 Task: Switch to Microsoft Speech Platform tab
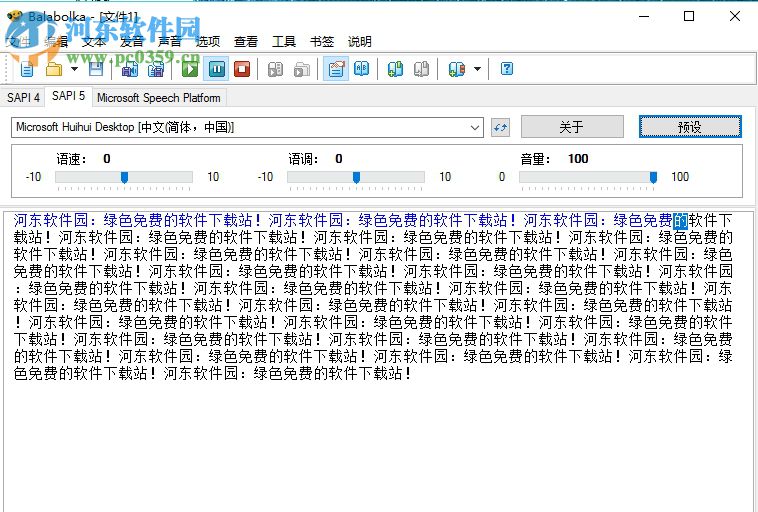tap(159, 98)
